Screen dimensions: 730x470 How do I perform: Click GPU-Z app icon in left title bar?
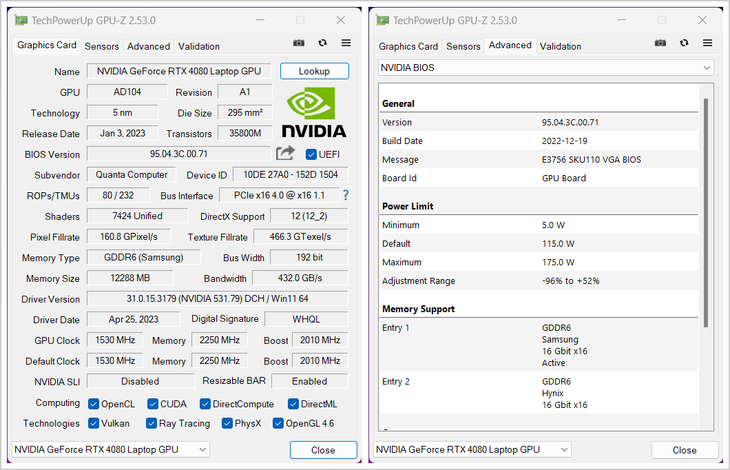(x=21, y=20)
